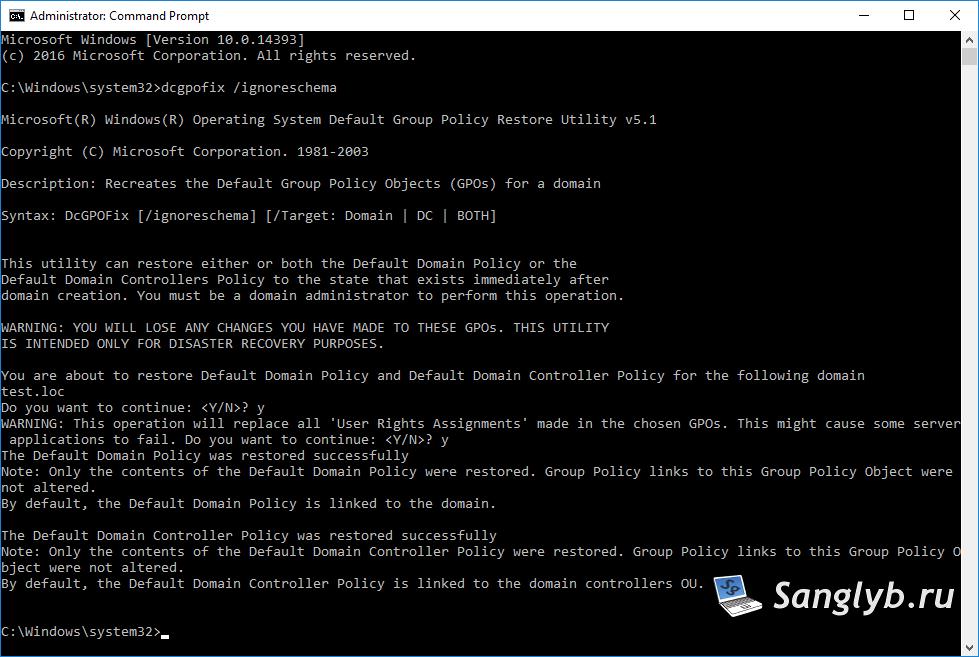Viewport: 979px width, 657px height.
Task: Click the scrollbar up arrow
Action: coord(969,39)
